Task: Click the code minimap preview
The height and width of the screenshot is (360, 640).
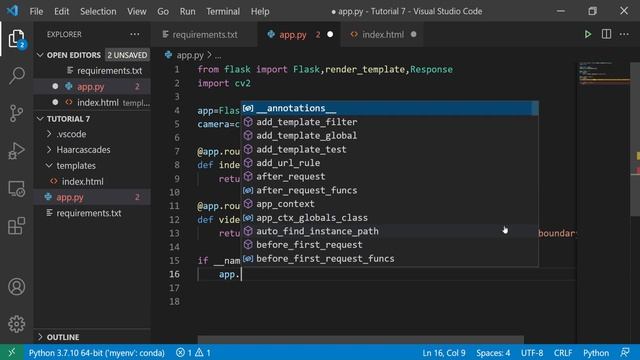Action: [x=605, y=73]
